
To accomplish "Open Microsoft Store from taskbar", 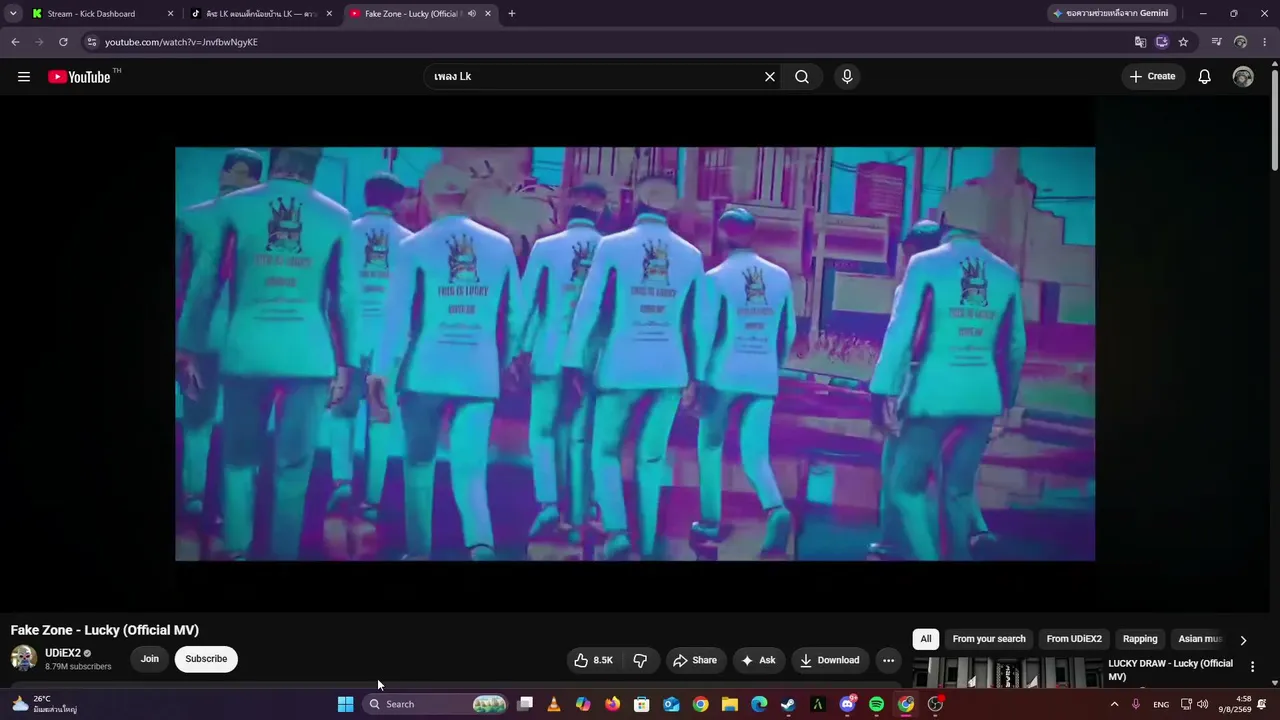I will pos(642,704).
